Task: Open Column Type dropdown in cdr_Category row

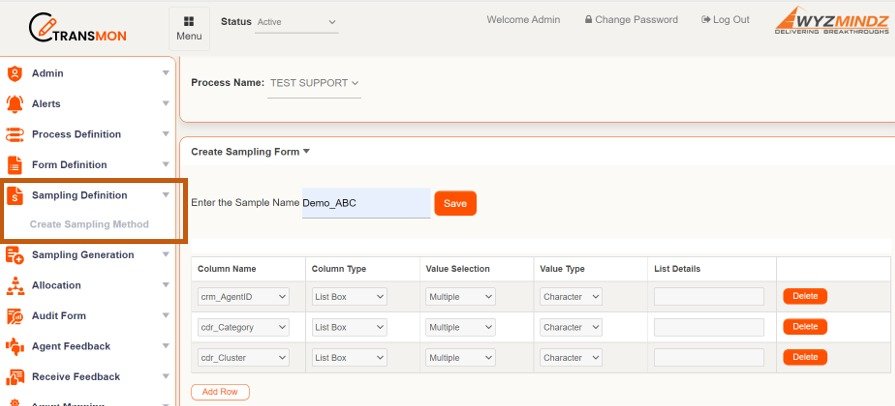Action: (x=349, y=327)
